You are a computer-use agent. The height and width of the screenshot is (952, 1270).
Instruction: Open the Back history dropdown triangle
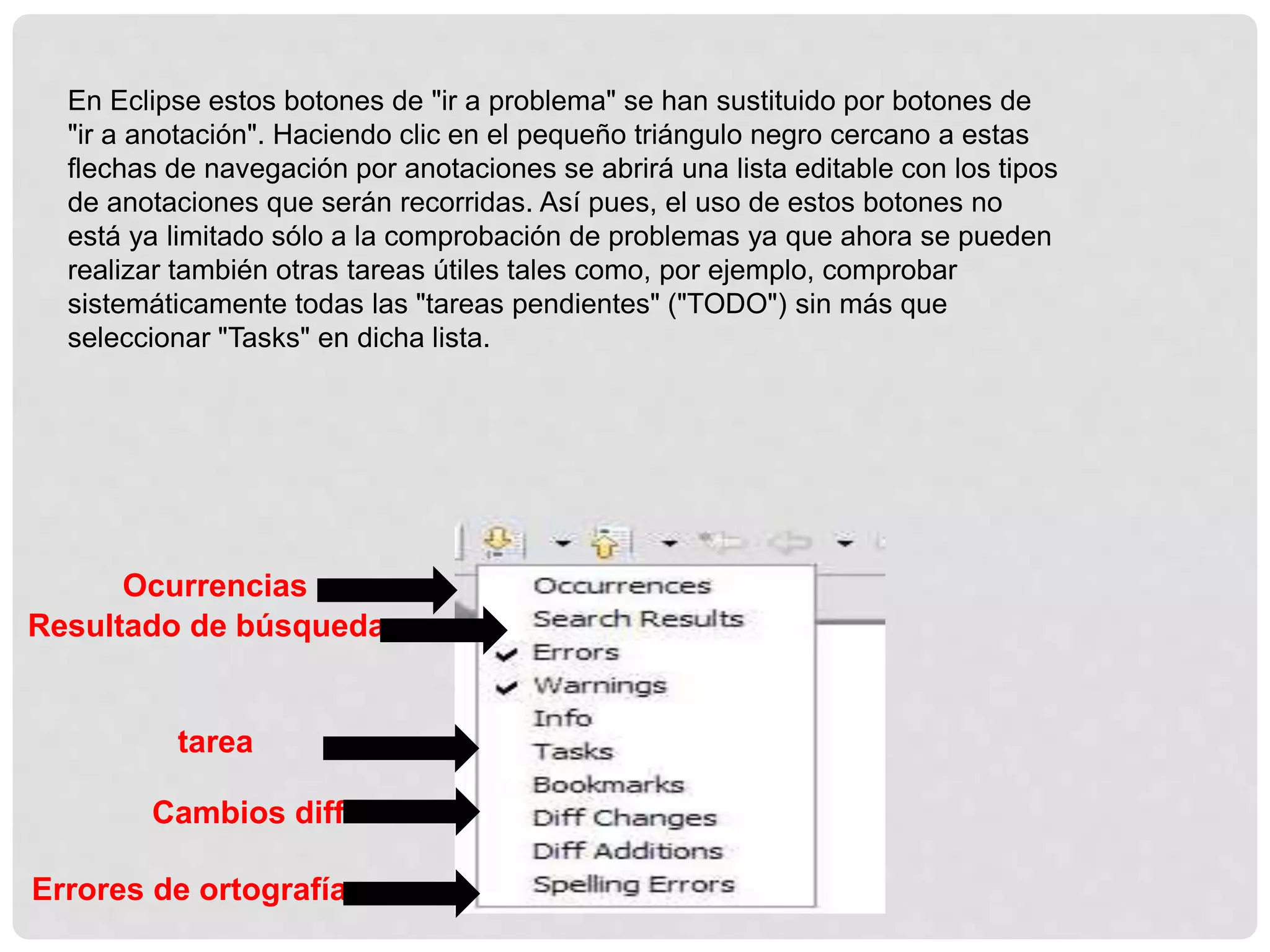[x=845, y=544]
